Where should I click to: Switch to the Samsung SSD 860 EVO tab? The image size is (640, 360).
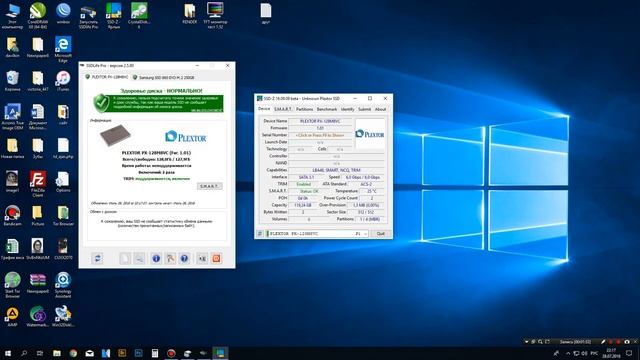164,77
